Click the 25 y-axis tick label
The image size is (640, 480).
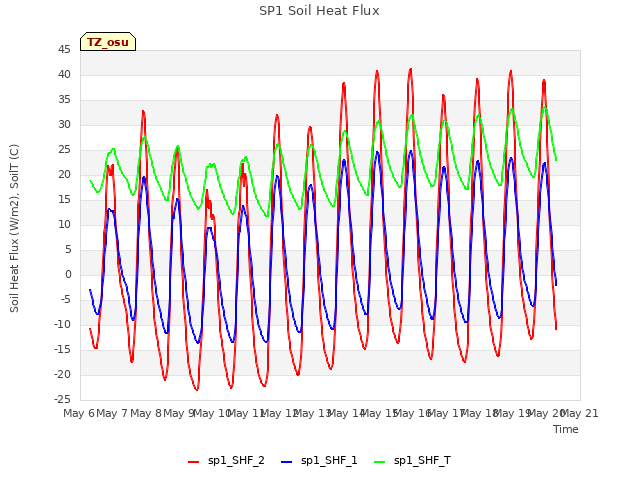click(64, 149)
